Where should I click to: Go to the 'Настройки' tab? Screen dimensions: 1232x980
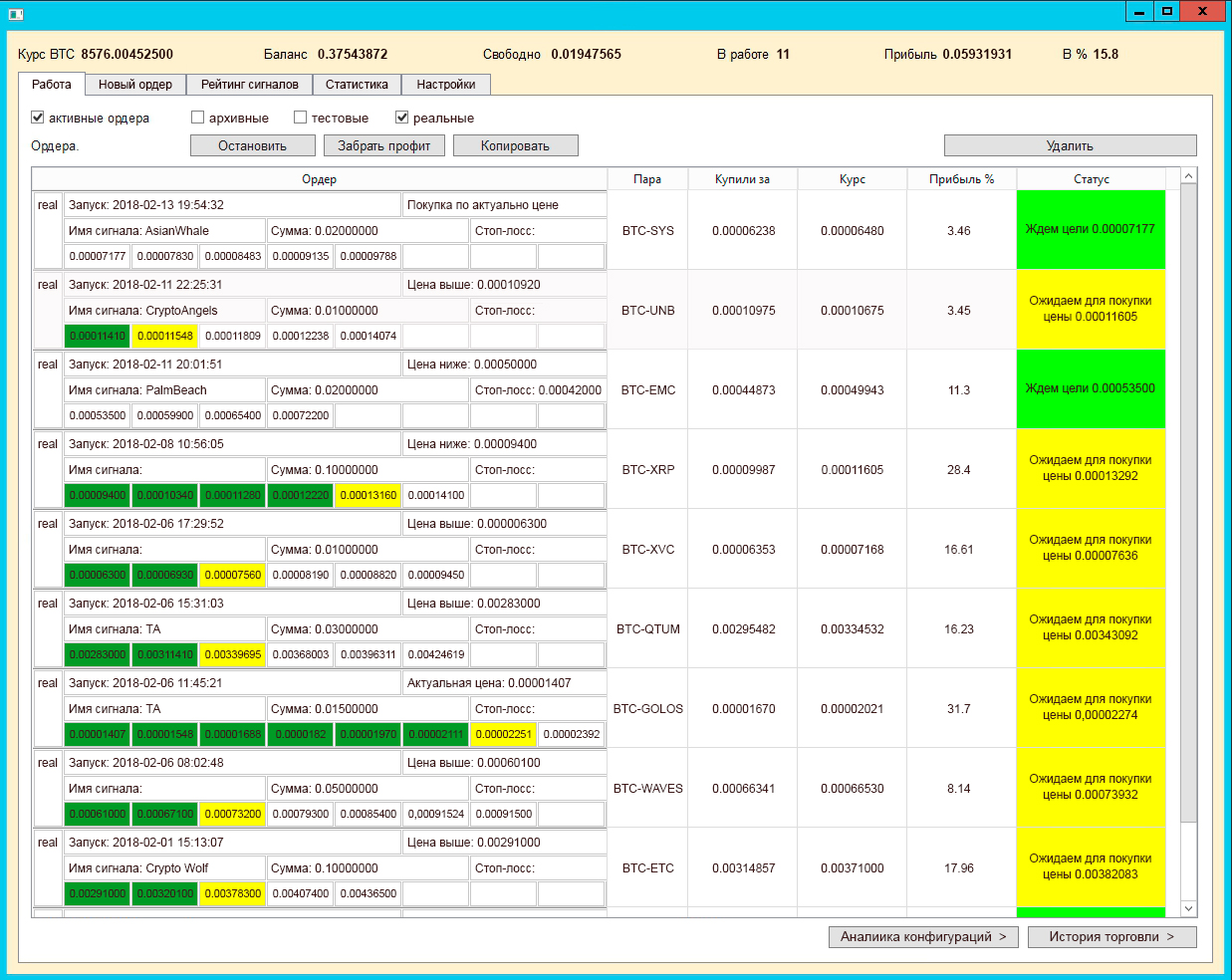[445, 85]
